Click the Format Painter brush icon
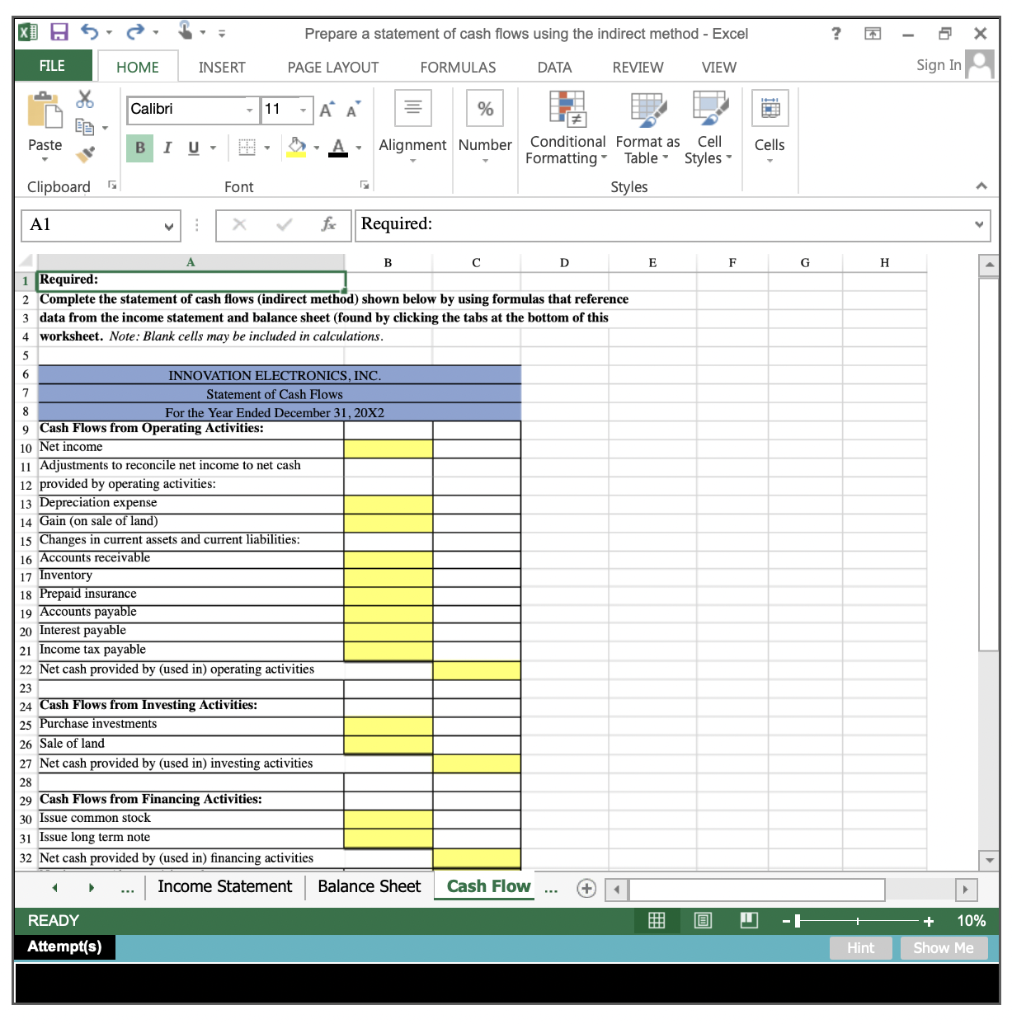Viewport: 1012px width, 1024px height. pos(85,155)
